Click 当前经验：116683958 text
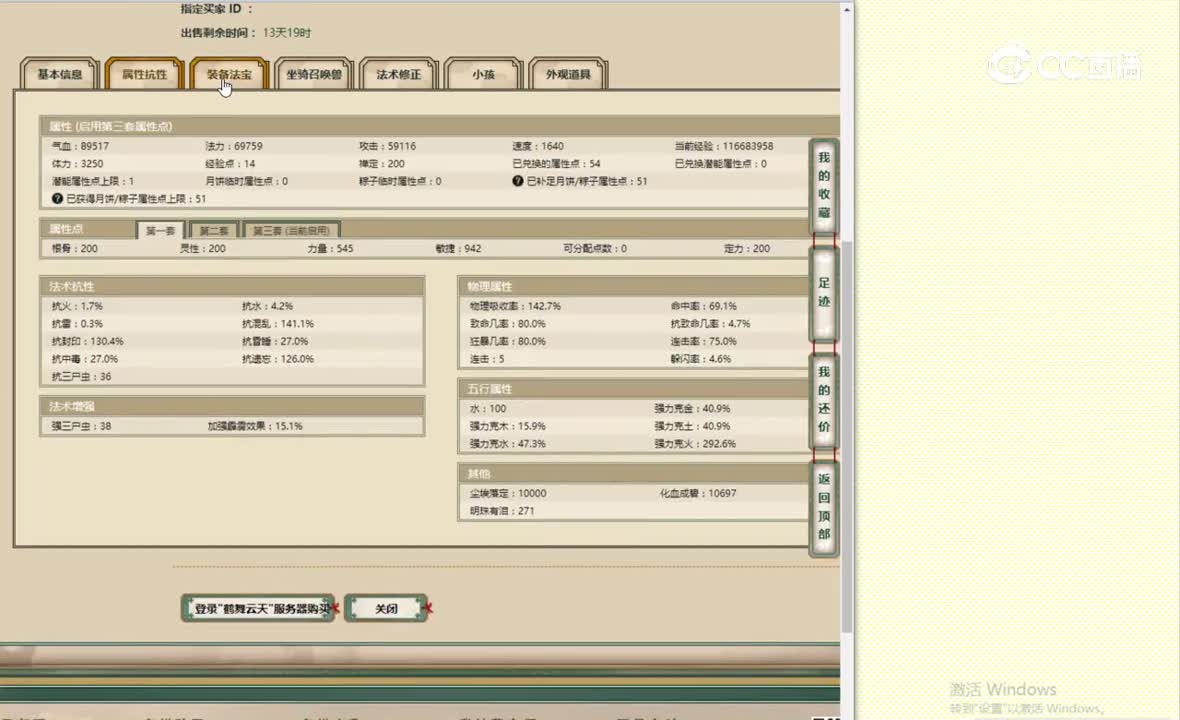Screen dimensions: 1180x720 (x=723, y=146)
